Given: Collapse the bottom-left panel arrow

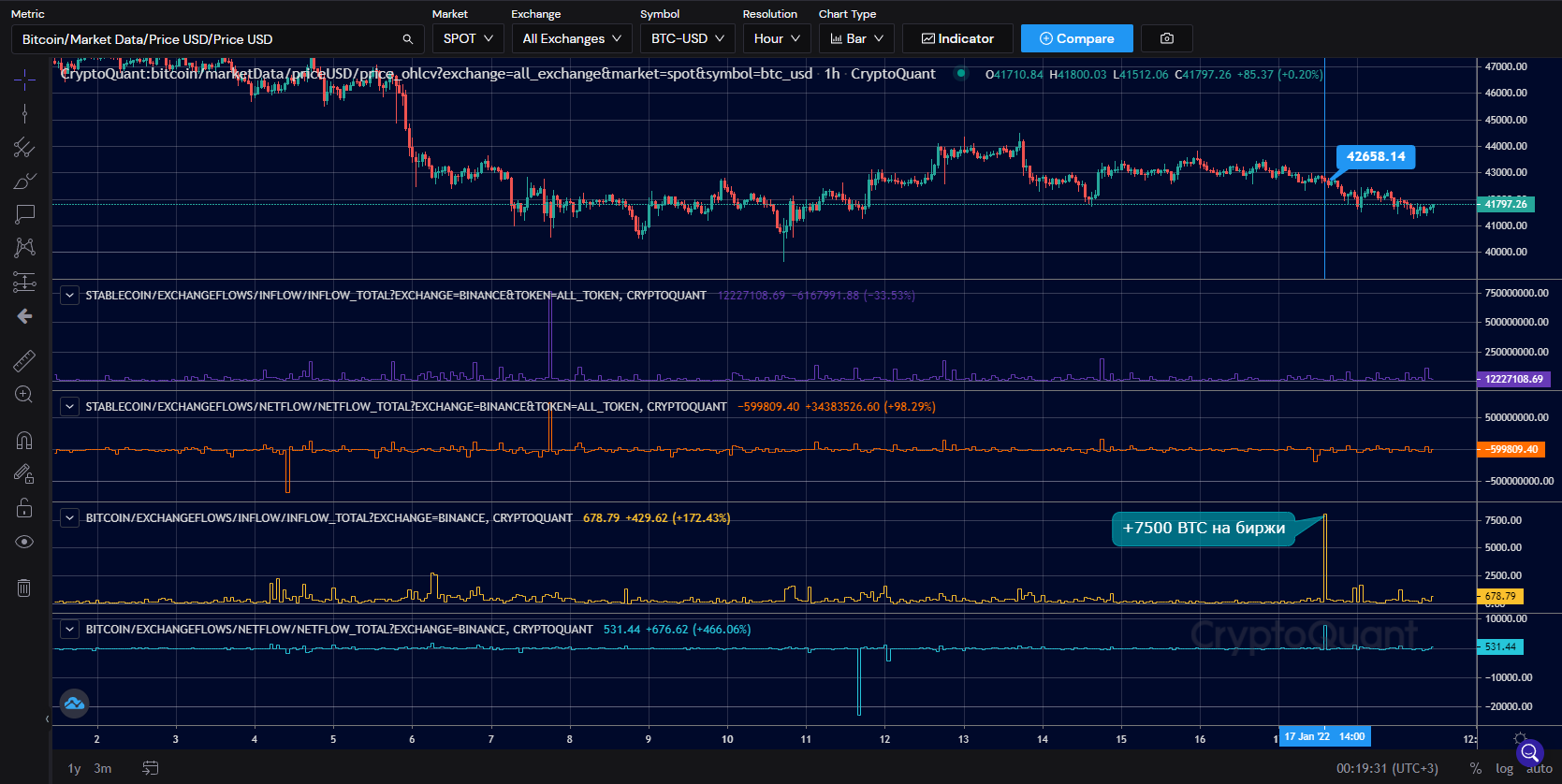Looking at the screenshot, I should click(x=47, y=719).
